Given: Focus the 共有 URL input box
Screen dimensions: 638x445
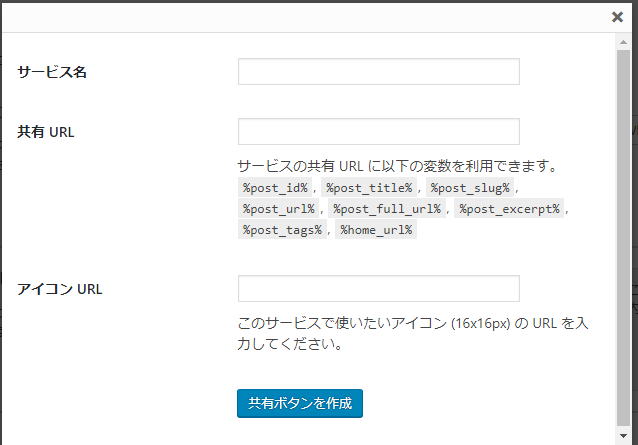Looking at the screenshot, I should click(x=379, y=131).
